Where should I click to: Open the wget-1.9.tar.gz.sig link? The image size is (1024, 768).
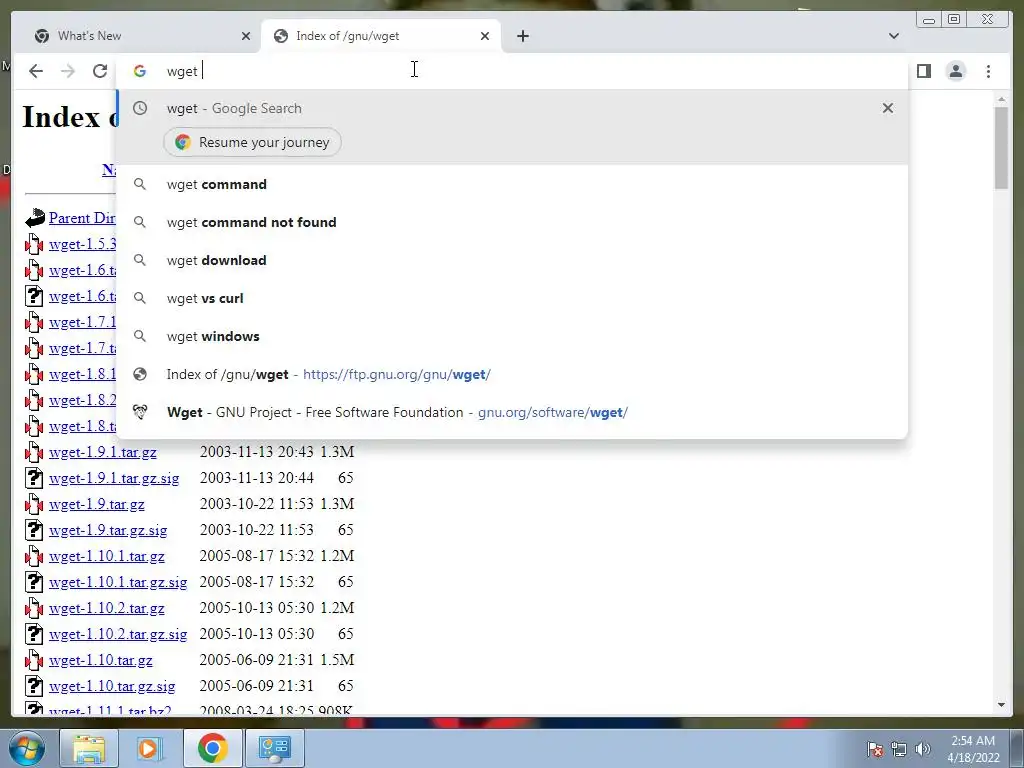click(x=108, y=530)
